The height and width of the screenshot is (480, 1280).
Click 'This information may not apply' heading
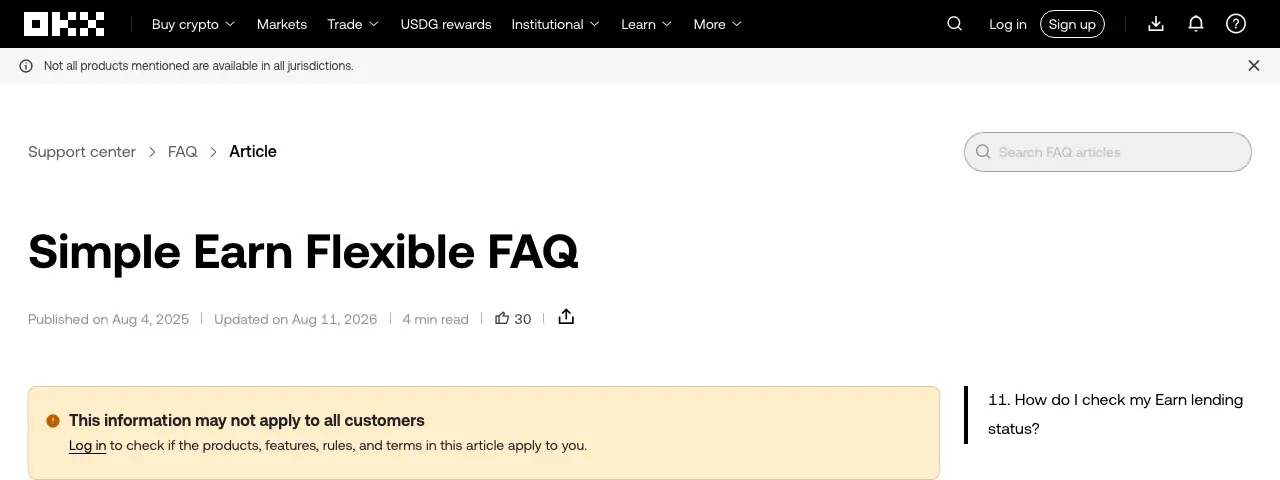(247, 421)
